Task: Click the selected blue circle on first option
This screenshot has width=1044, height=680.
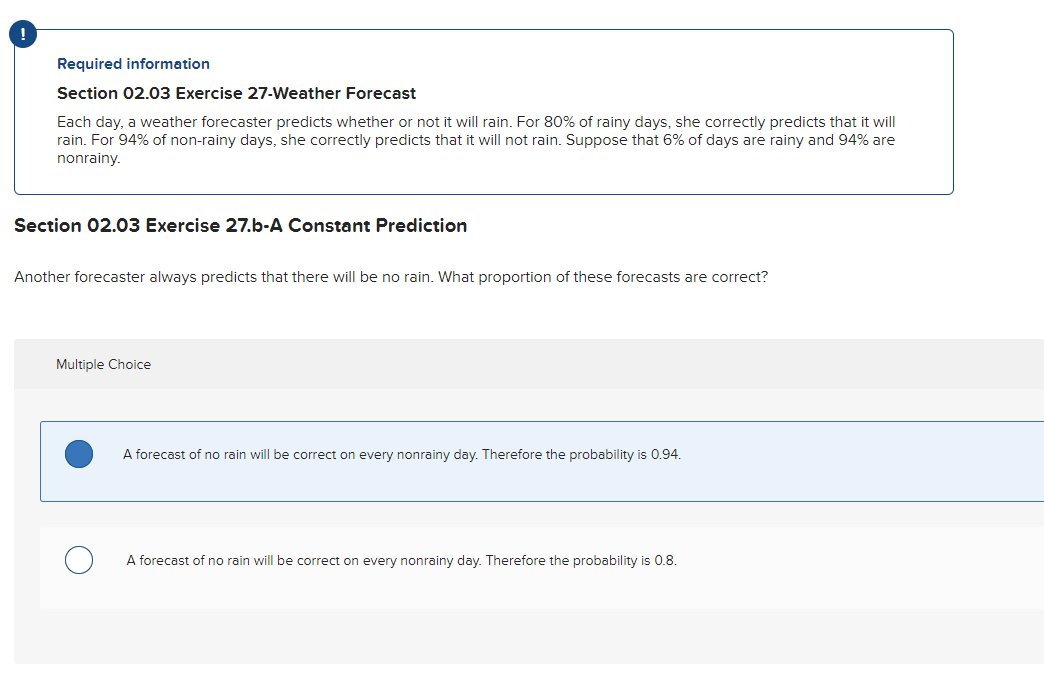Action: click(78, 454)
